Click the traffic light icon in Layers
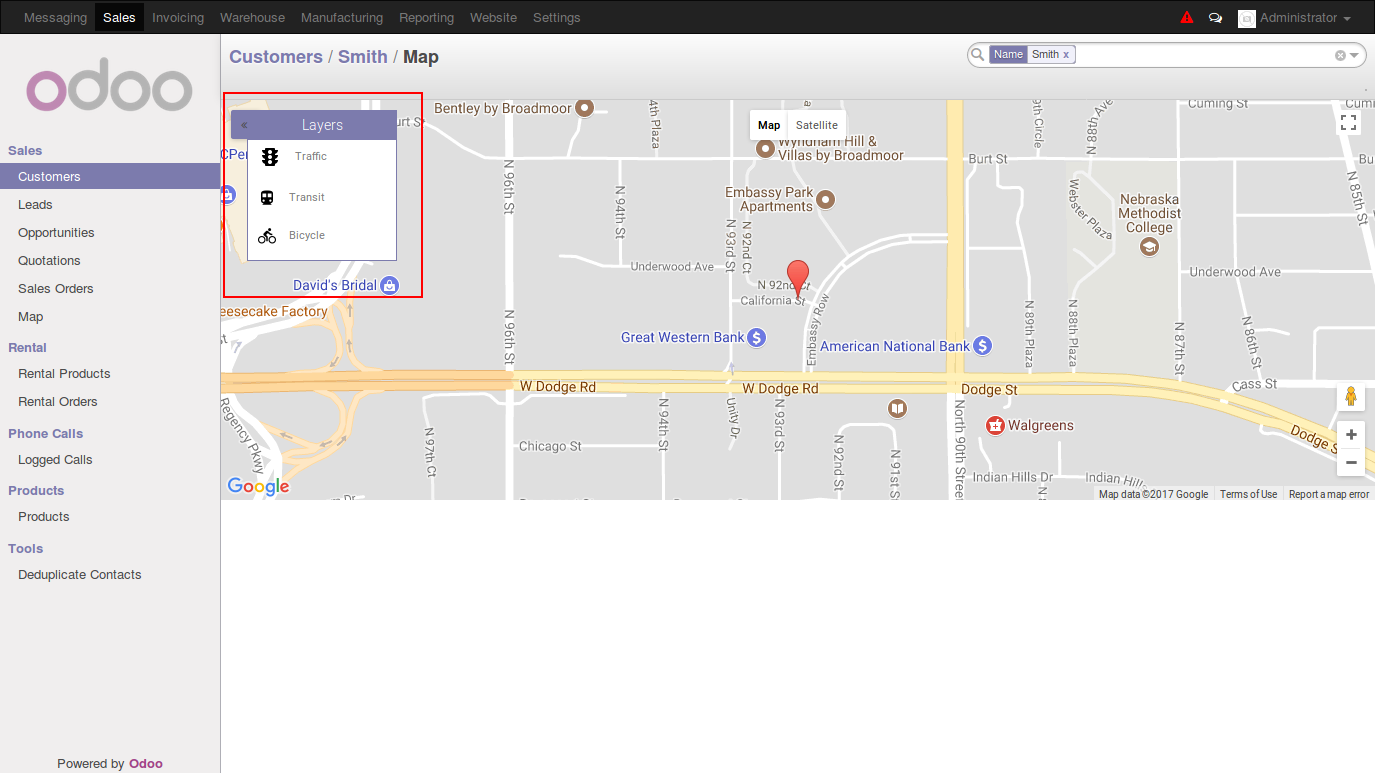The width and height of the screenshot is (1375, 773). [x=270, y=157]
